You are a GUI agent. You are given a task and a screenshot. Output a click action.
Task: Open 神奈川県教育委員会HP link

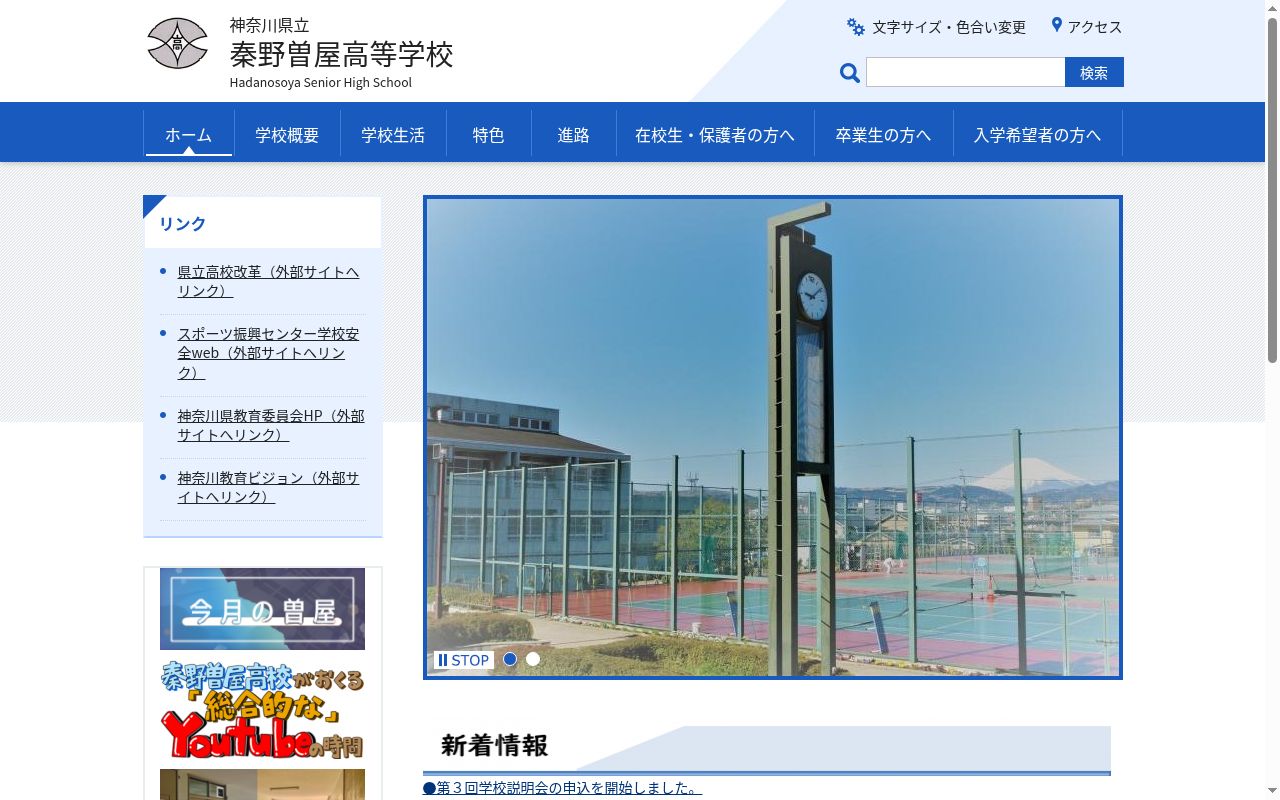271,425
